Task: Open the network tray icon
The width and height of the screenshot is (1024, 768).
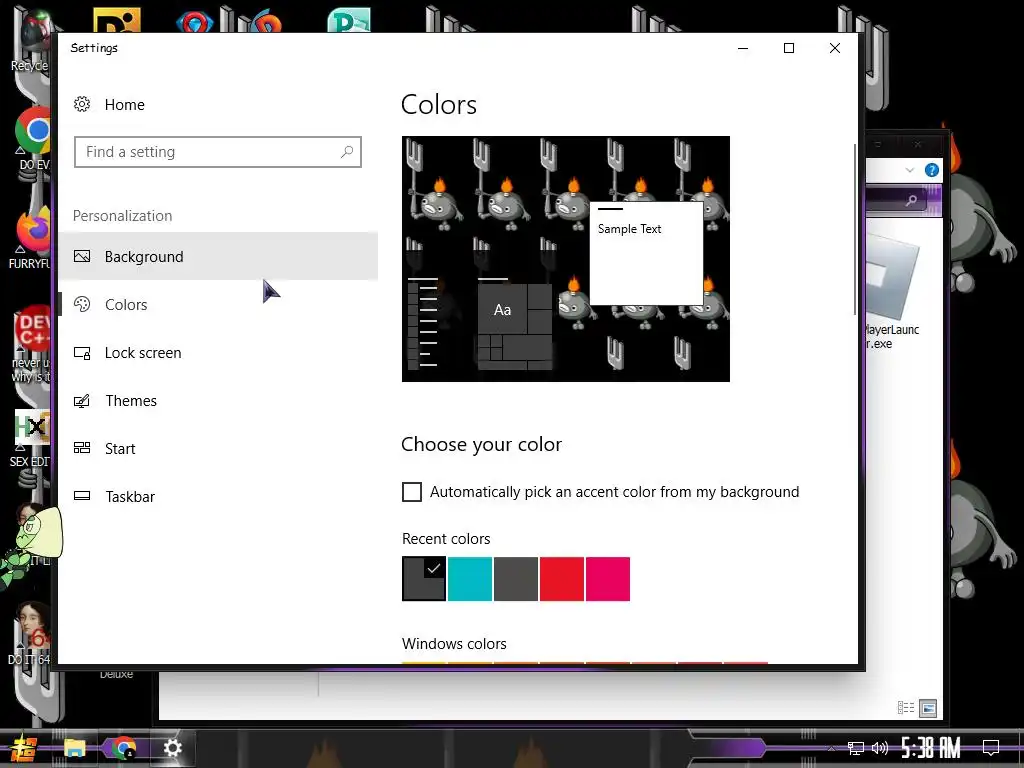Action: click(856, 748)
